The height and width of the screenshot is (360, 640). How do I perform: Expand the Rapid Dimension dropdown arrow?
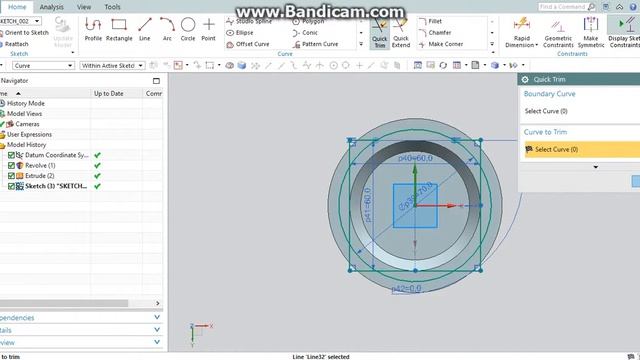[x=536, y=45]
